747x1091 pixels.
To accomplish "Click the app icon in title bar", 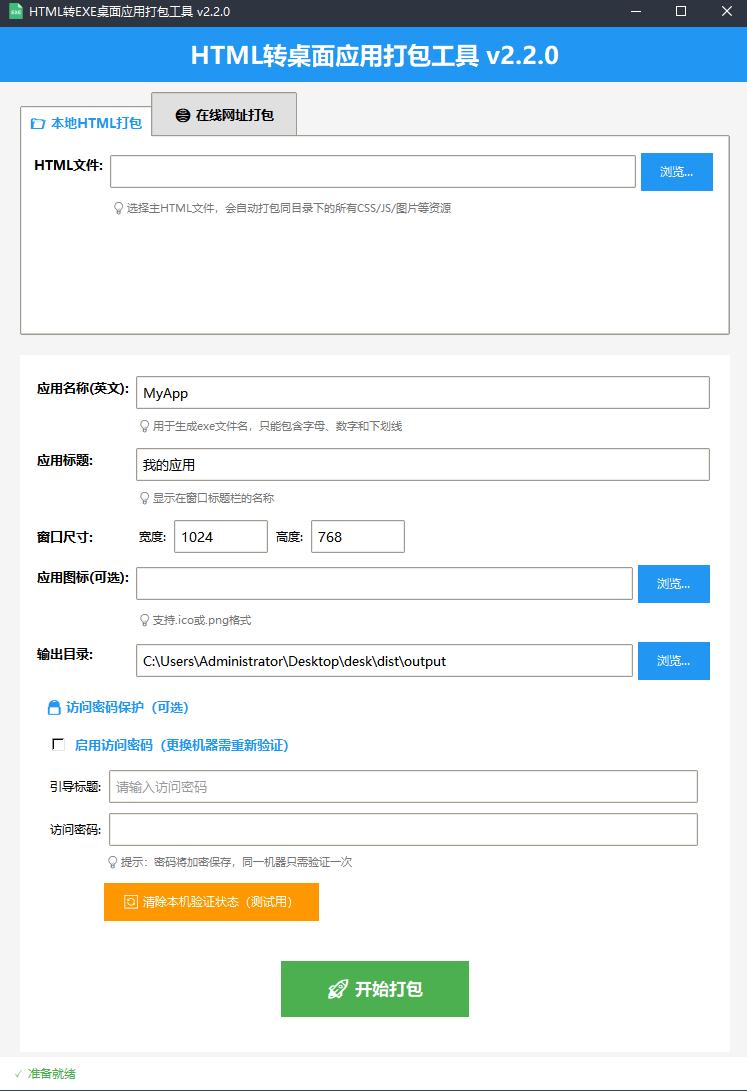I will (x=16, y=12).
